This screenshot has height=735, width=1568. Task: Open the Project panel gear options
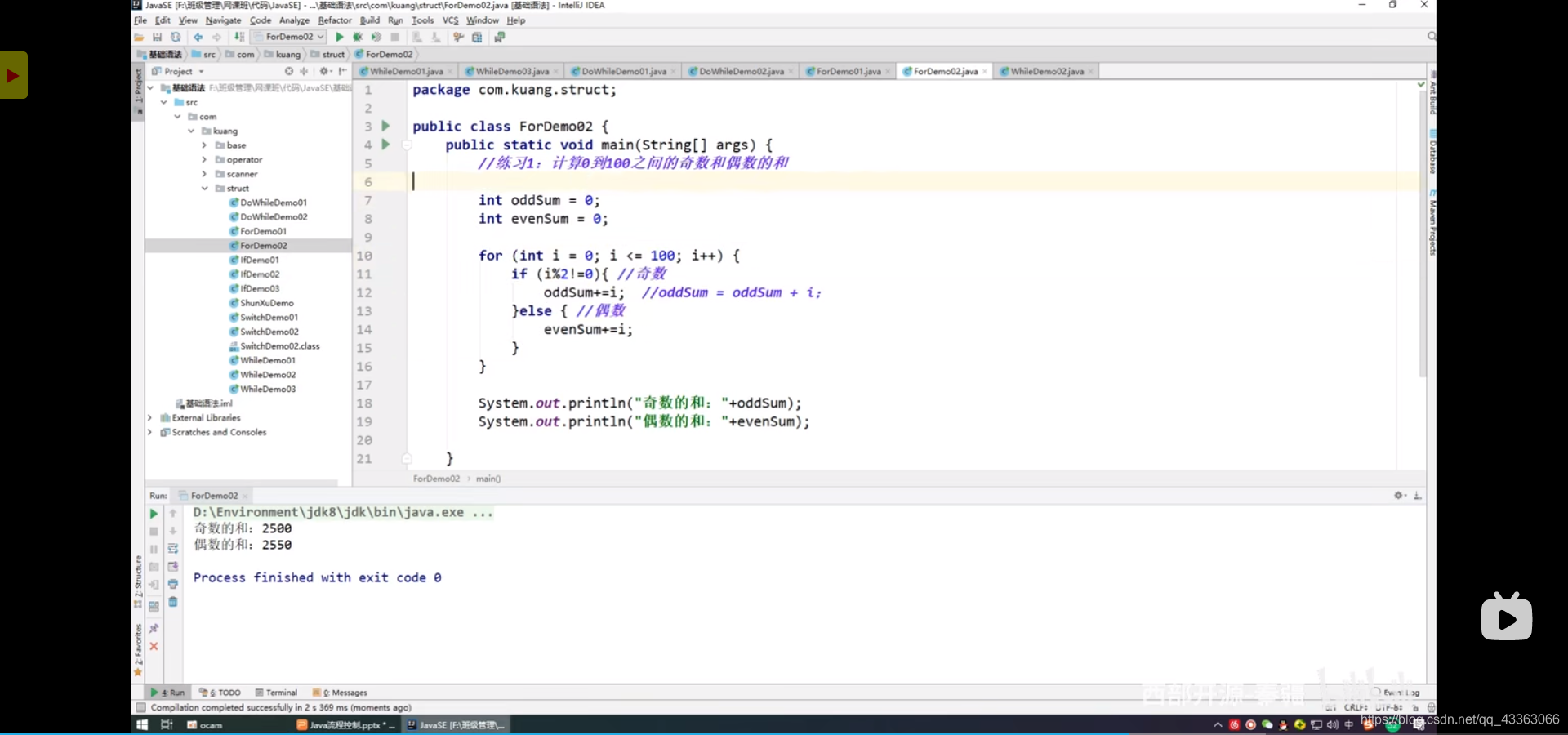(324, 72)
